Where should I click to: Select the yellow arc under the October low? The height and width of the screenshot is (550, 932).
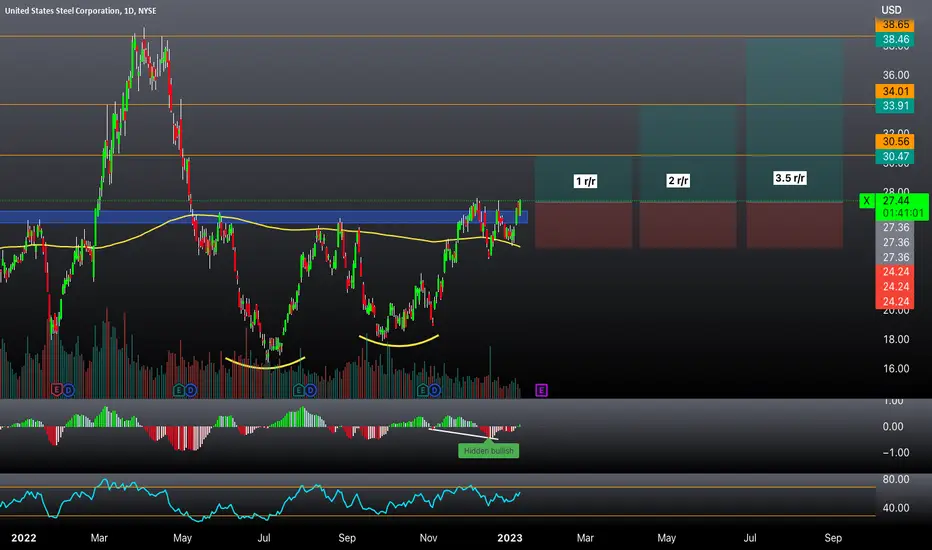[399, 343]
